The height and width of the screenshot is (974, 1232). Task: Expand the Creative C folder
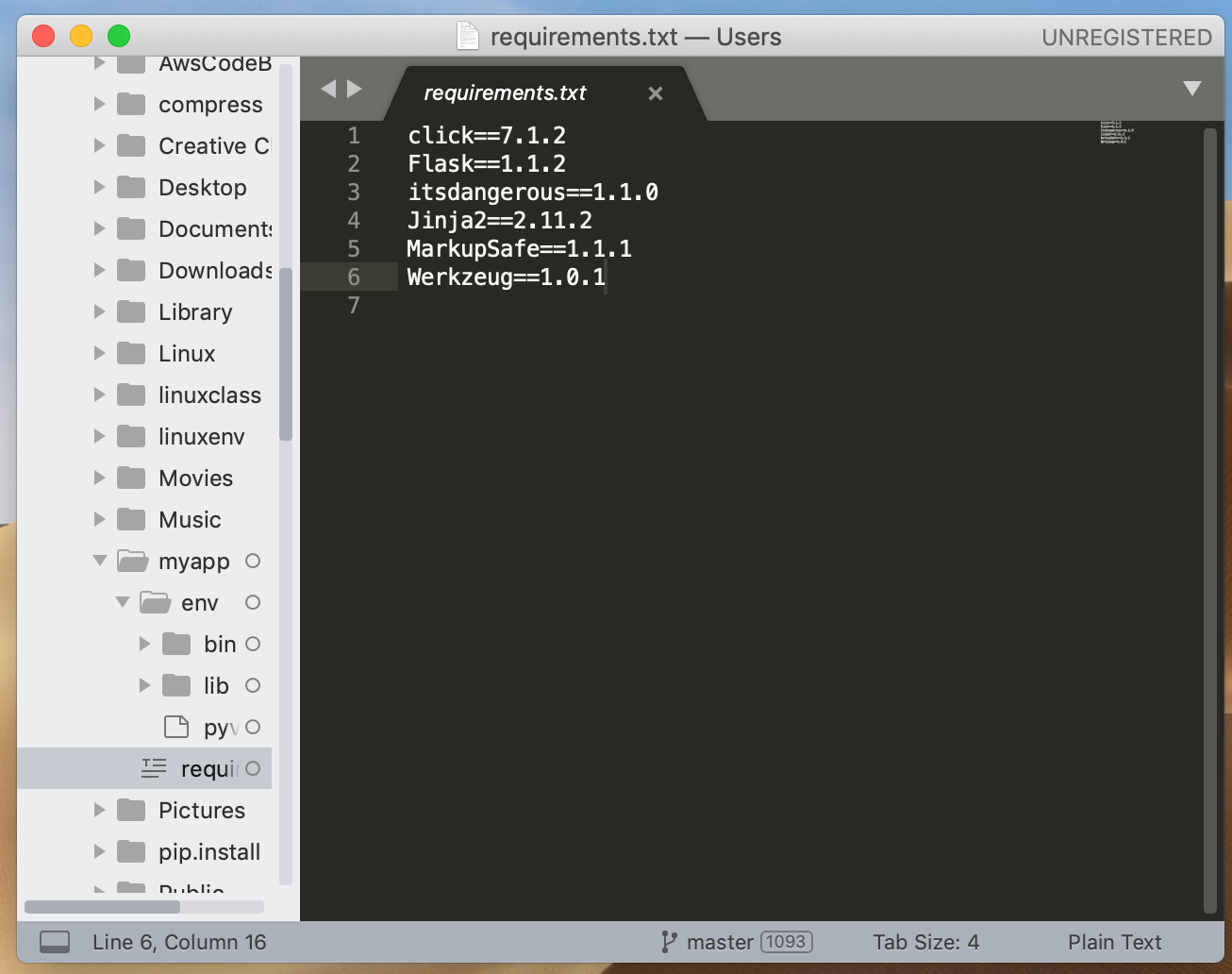(99, 145)
